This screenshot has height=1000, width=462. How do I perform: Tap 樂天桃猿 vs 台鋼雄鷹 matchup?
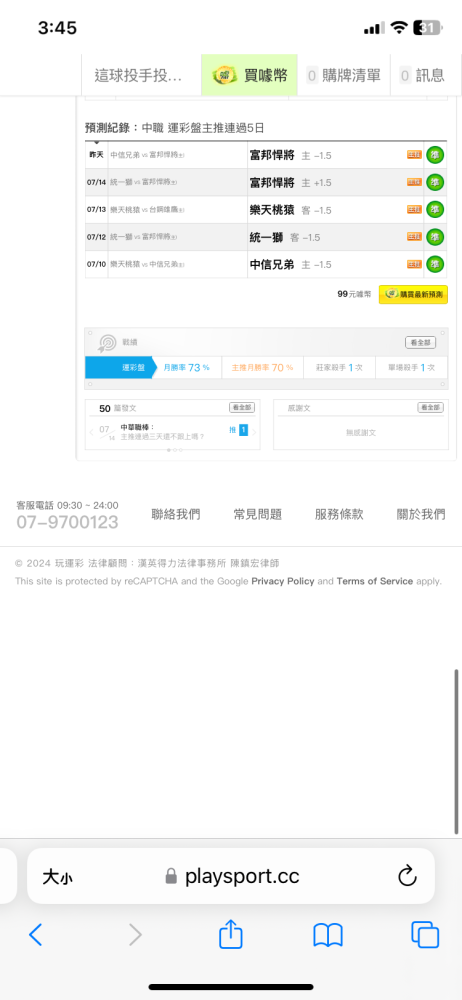[147, 209]
